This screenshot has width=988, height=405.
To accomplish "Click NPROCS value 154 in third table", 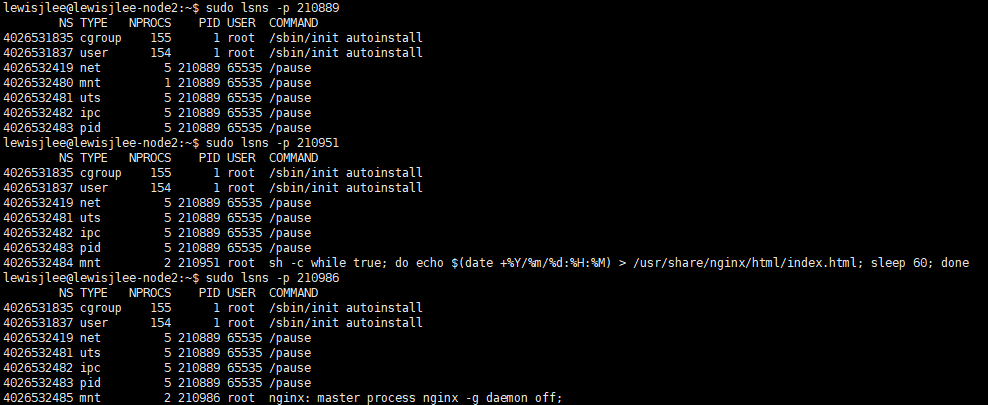I will (x=161, y=322).
